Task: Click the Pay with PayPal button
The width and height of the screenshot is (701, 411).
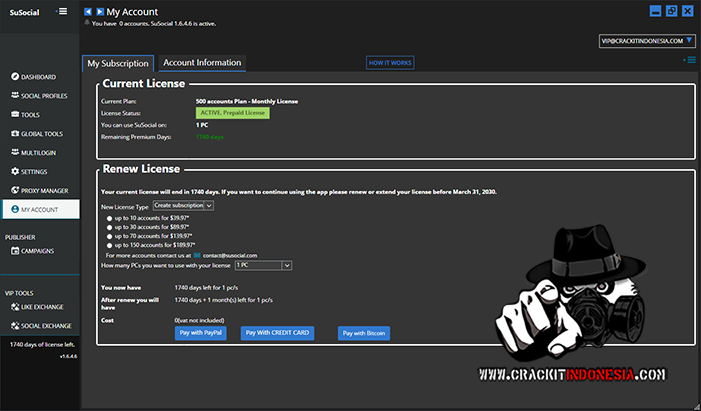Action: pos(201,332)
